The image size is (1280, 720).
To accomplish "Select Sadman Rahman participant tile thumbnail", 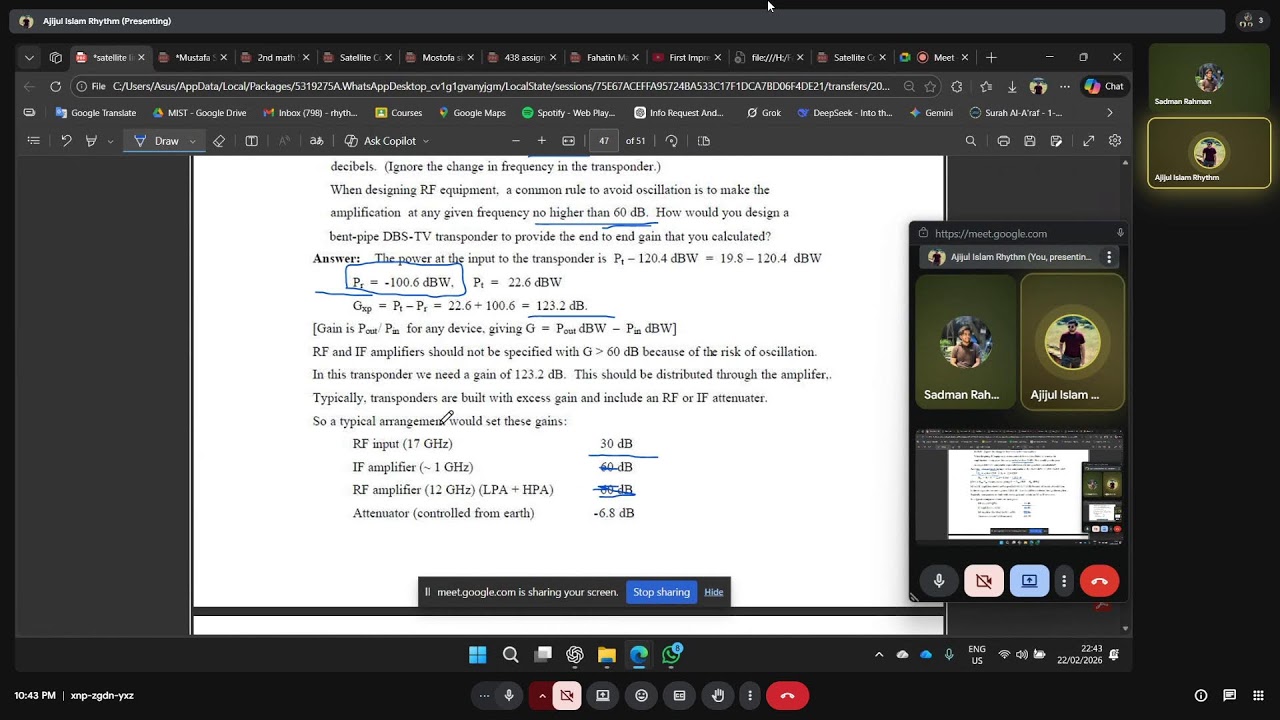I will (x=1209, y=79).
